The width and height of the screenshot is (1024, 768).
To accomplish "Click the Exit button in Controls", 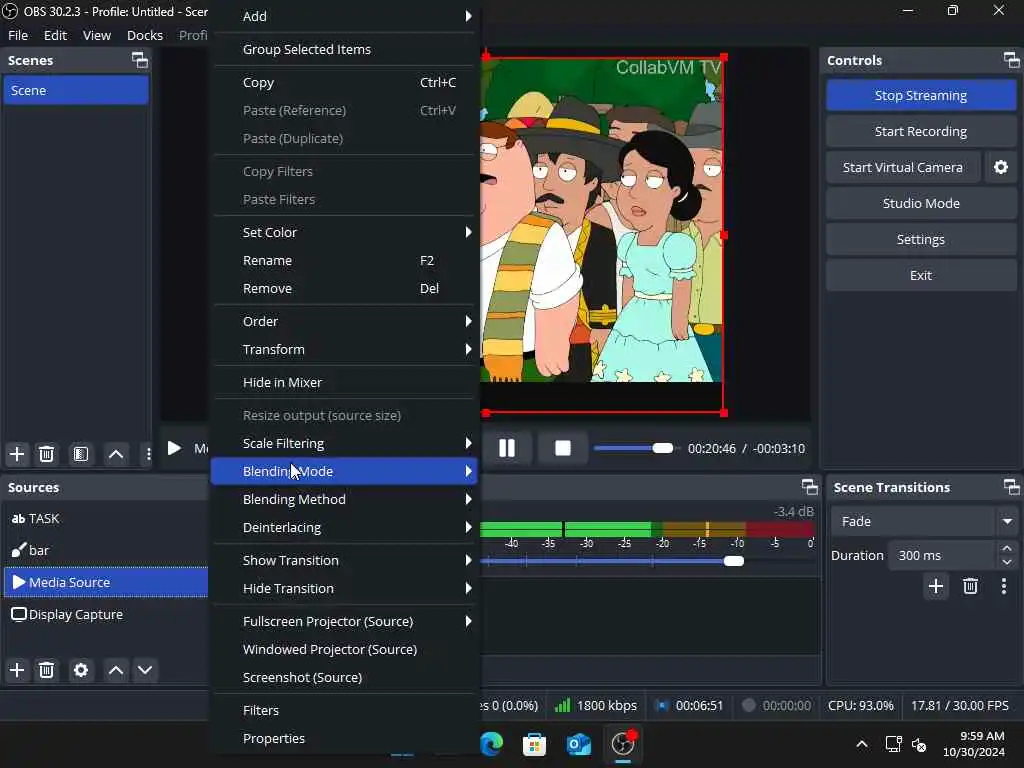I will click(921, 275).
